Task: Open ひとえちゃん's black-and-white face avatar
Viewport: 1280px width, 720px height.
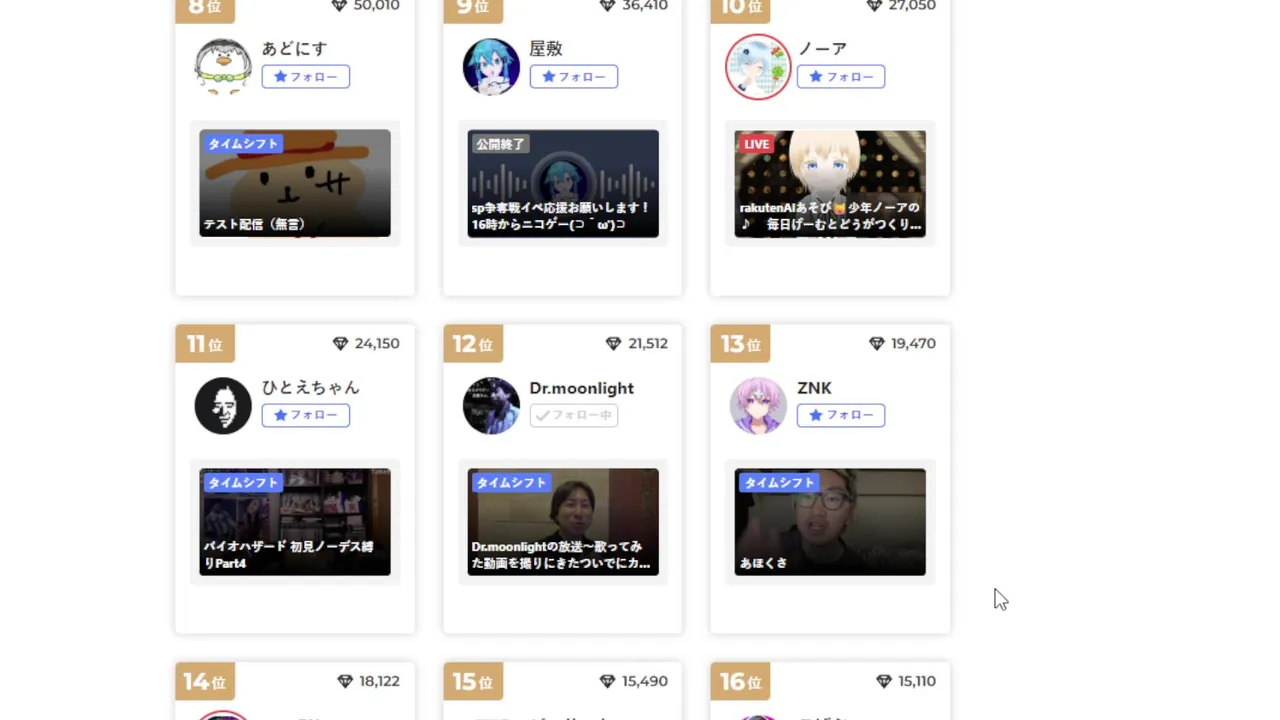Action: click(x=223, y=405)
